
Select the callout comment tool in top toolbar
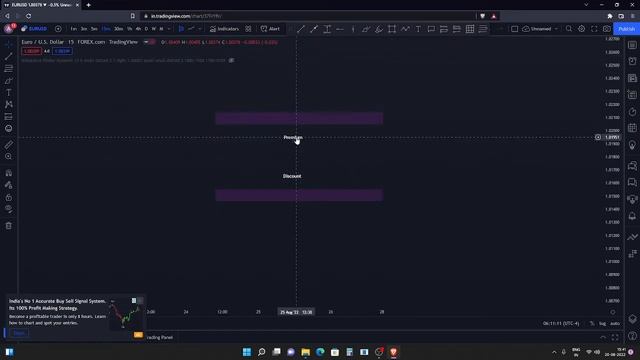431,29
